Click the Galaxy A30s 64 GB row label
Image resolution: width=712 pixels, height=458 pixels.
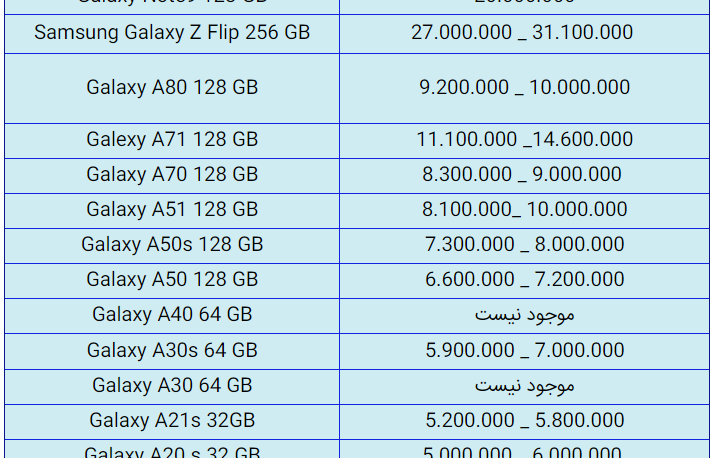(x=172, y=350)
